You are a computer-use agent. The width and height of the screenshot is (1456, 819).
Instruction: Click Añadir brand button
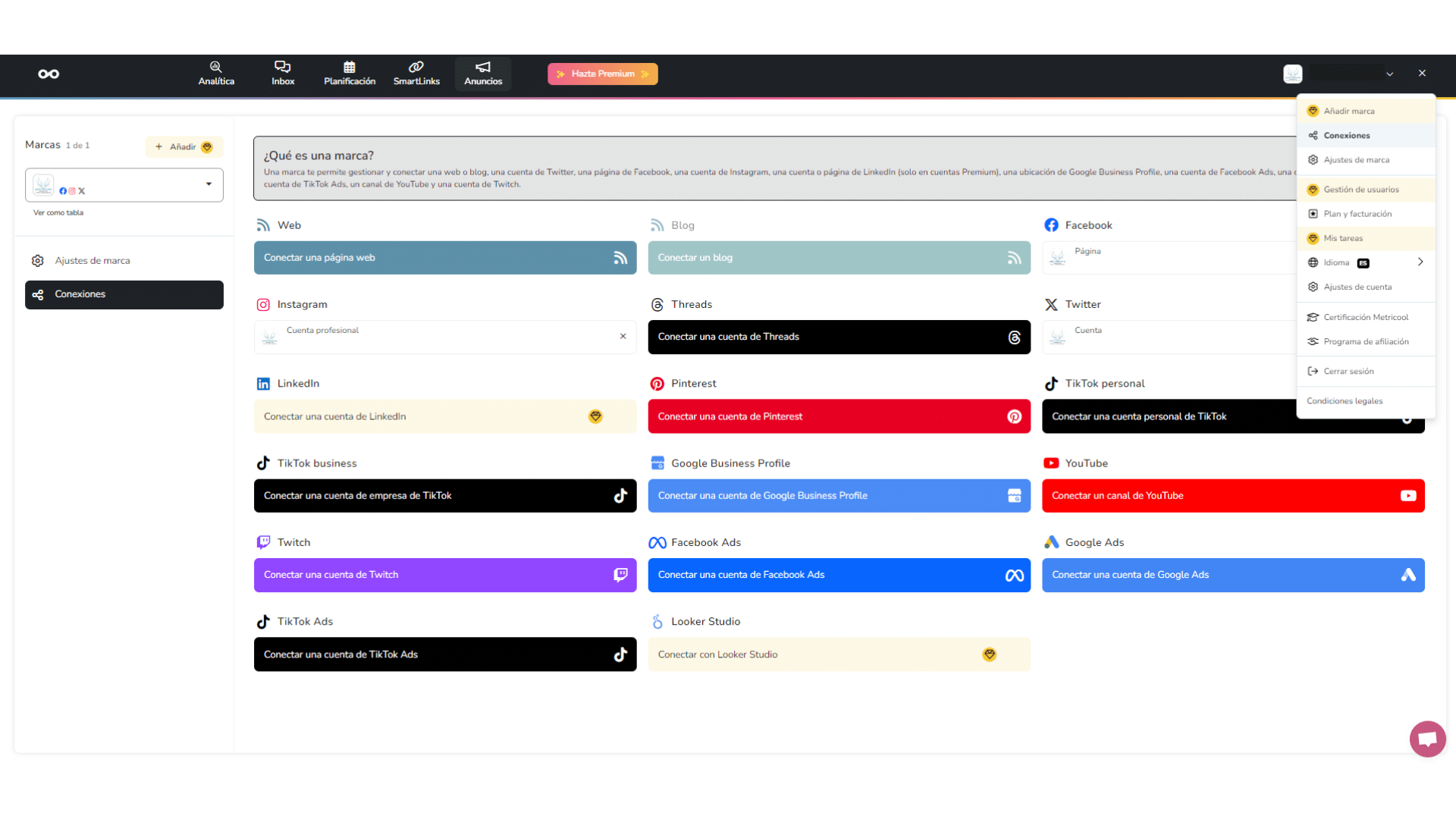coord(184,146)
